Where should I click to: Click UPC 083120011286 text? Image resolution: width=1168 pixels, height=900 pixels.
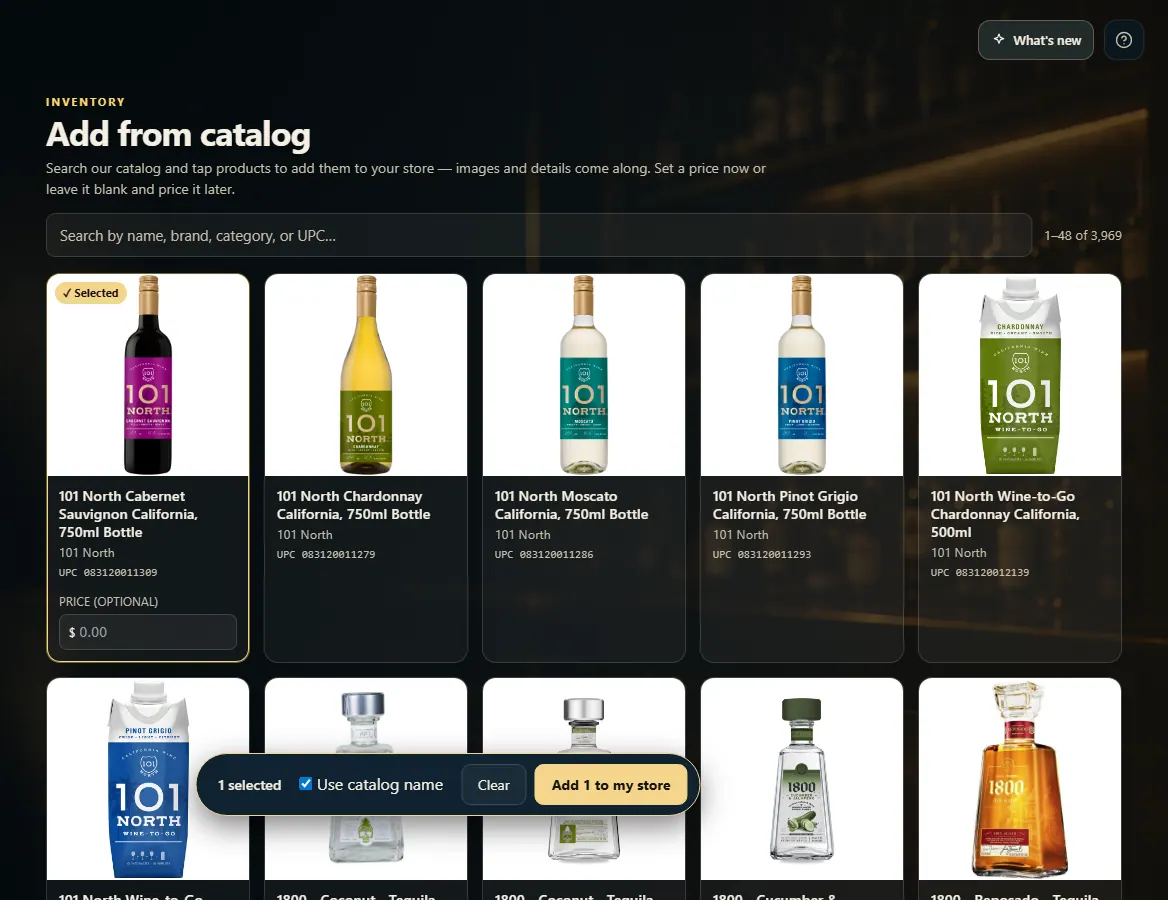point(544,554)
